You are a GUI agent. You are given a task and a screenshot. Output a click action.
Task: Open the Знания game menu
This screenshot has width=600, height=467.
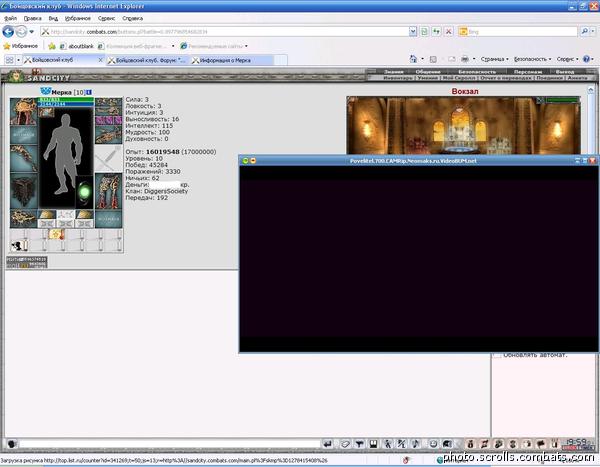tap(394, 72)
